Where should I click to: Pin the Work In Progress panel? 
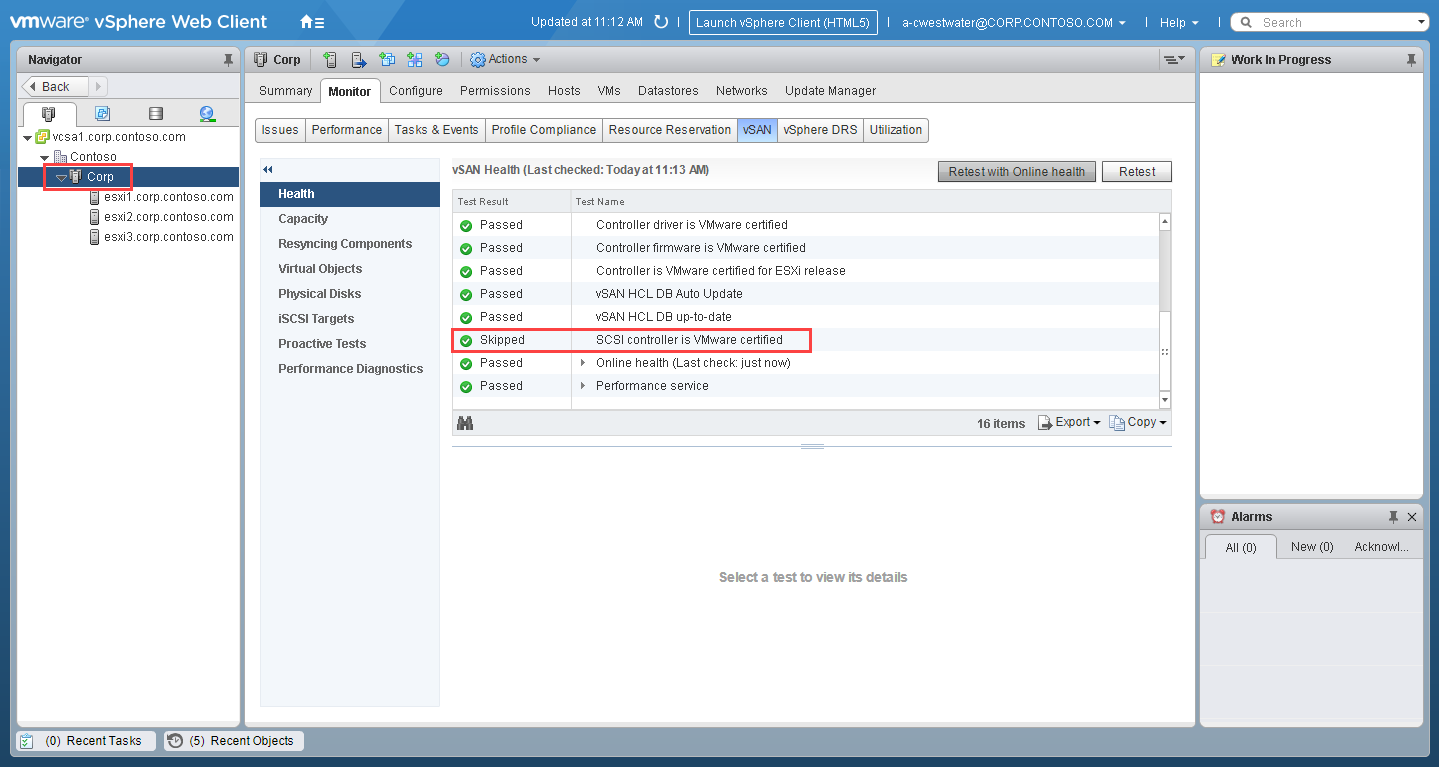pyautogui.click(x=1411, y=60)
